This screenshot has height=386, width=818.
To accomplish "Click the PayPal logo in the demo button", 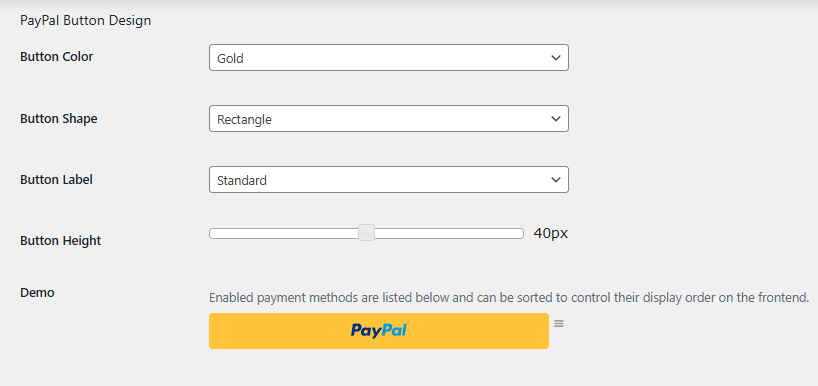I will [x=379, y=330].
